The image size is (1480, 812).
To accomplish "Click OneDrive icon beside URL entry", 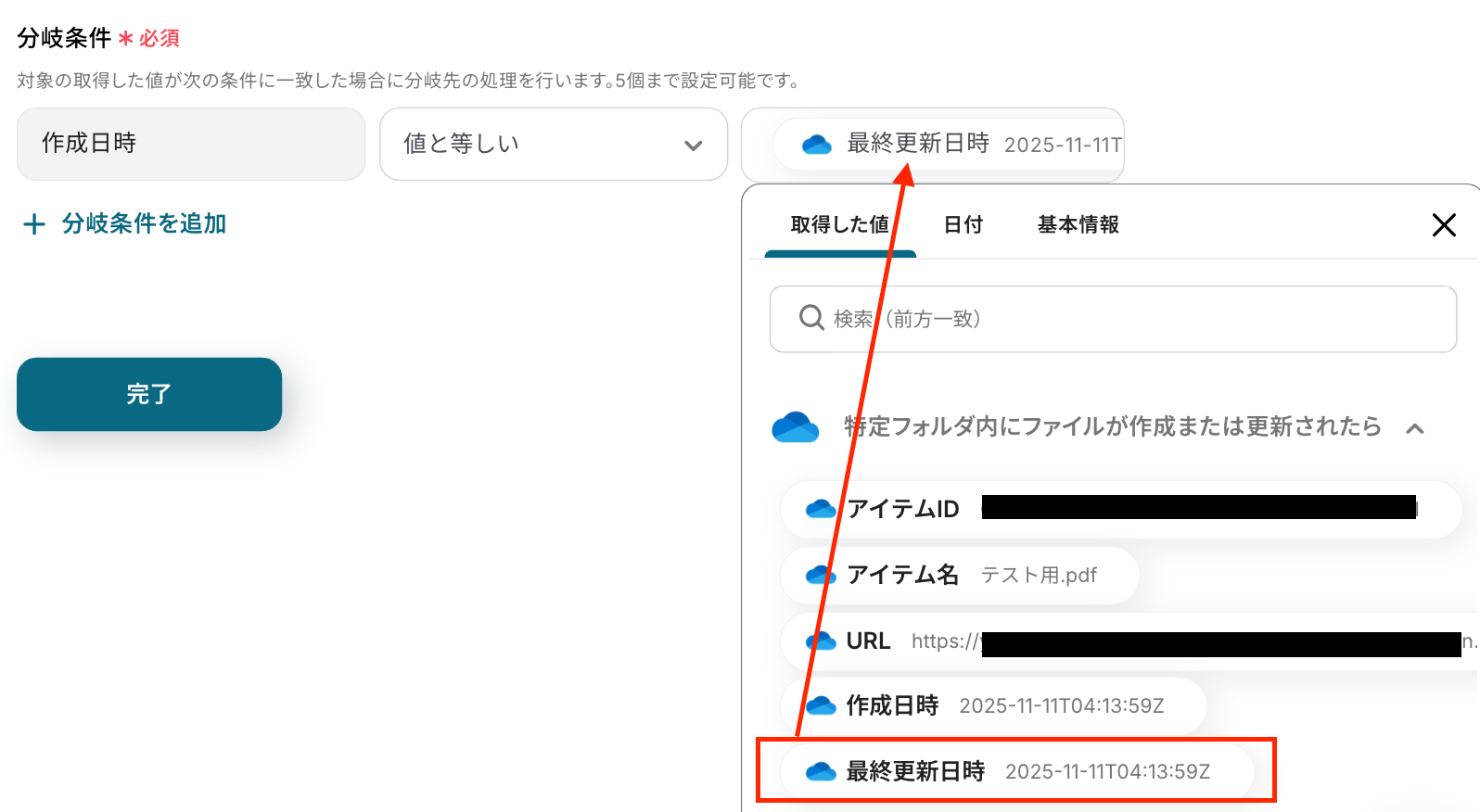I will [x=821, y=641].
